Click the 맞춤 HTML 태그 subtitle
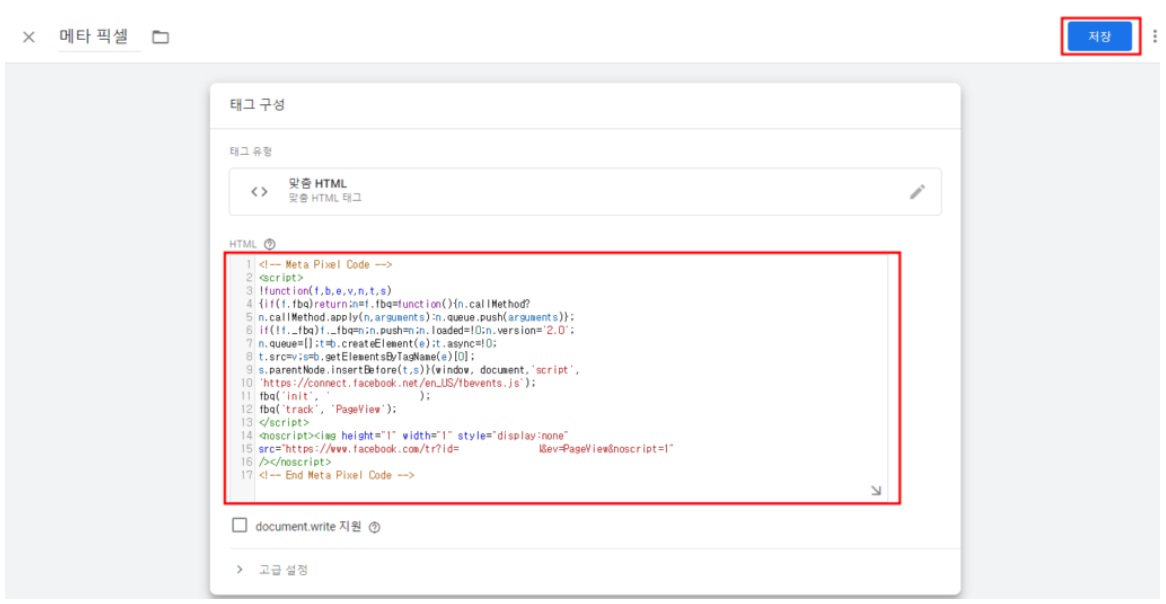This screenshot has width=1166, height=604. 325,199
